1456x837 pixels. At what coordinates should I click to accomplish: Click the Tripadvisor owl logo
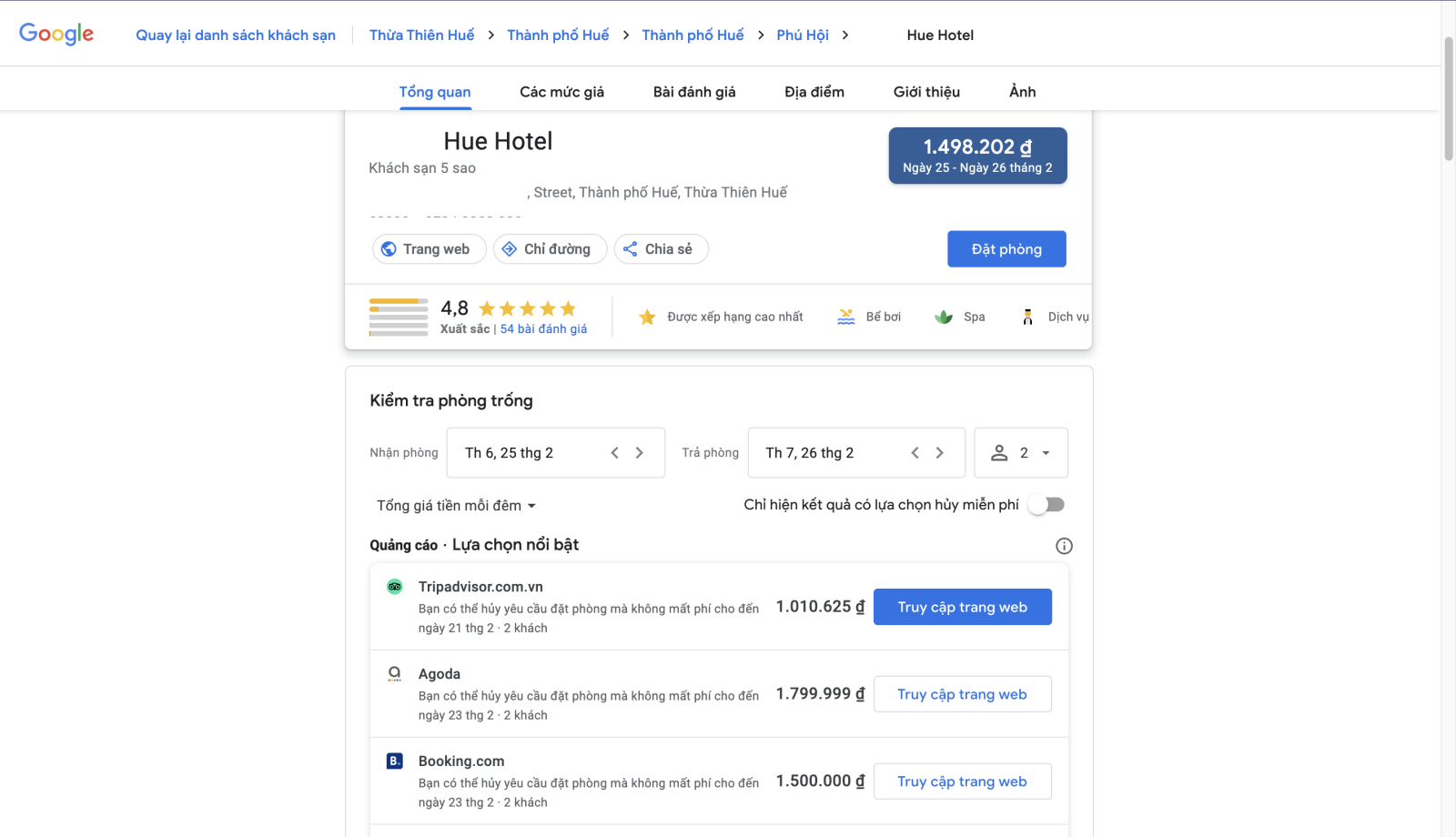[x=395, y=587]
